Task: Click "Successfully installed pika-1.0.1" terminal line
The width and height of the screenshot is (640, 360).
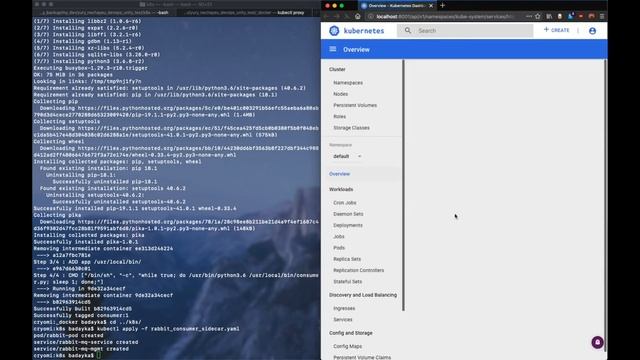Action: click(86, 242)
